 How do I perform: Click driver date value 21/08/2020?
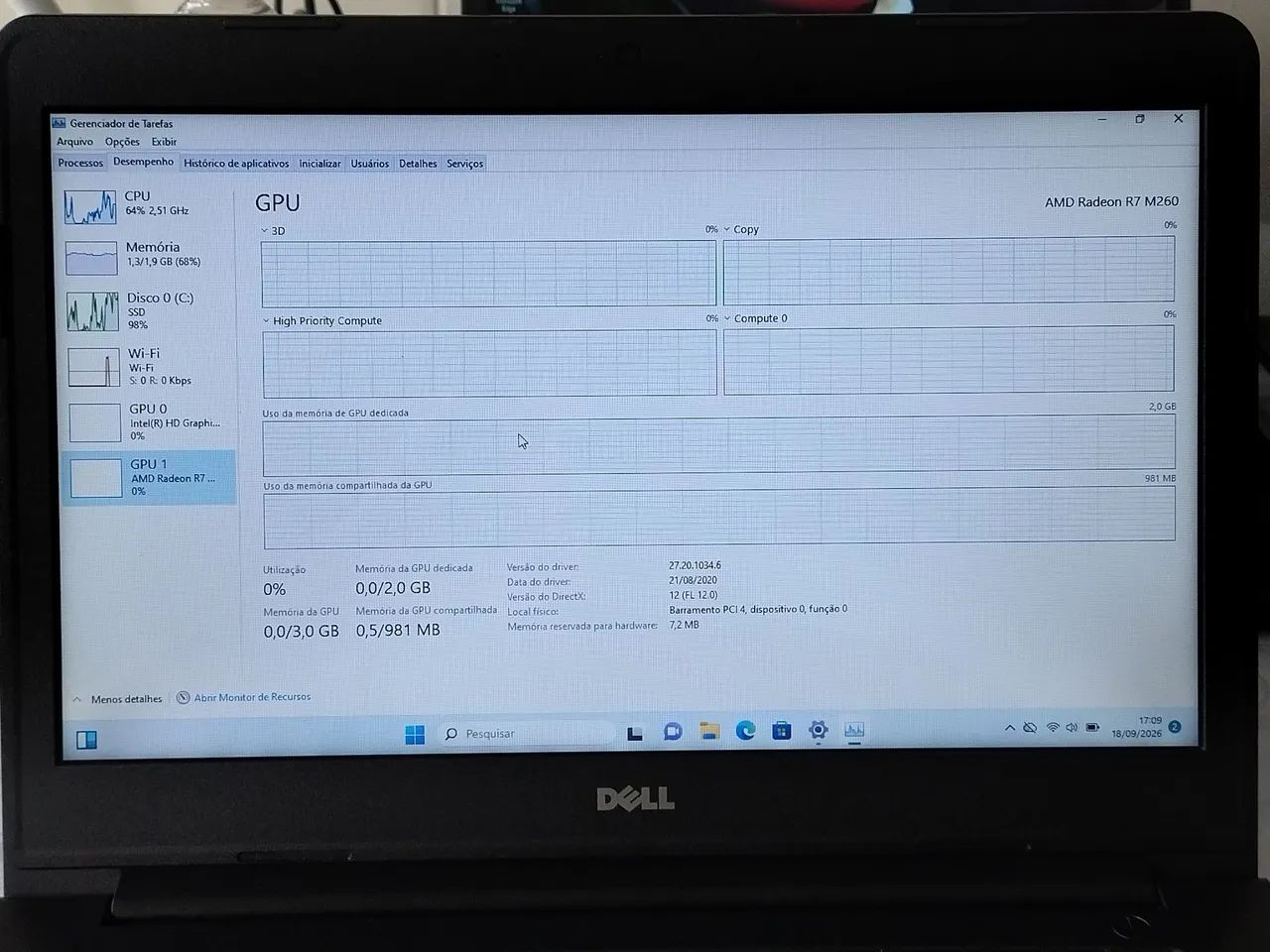[x=693, y=580]
